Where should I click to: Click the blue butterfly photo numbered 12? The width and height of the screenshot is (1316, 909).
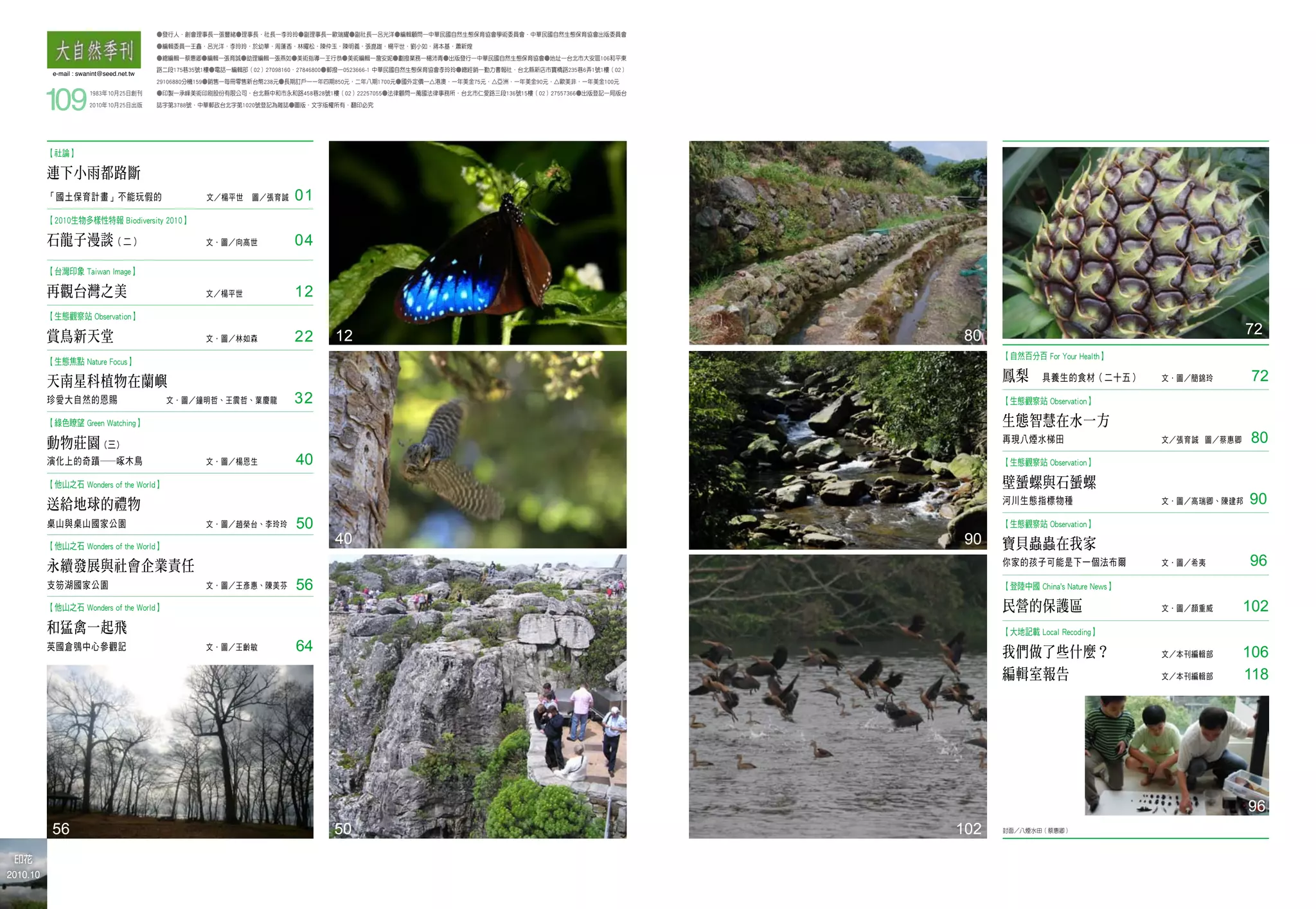[x=477, y=242]
